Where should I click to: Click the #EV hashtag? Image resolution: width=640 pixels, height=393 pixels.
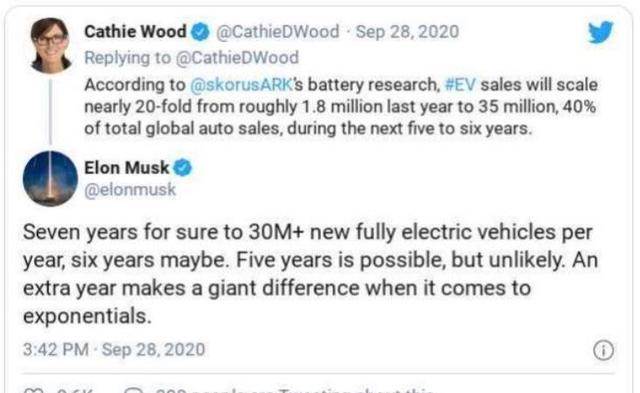pos(460,85)
